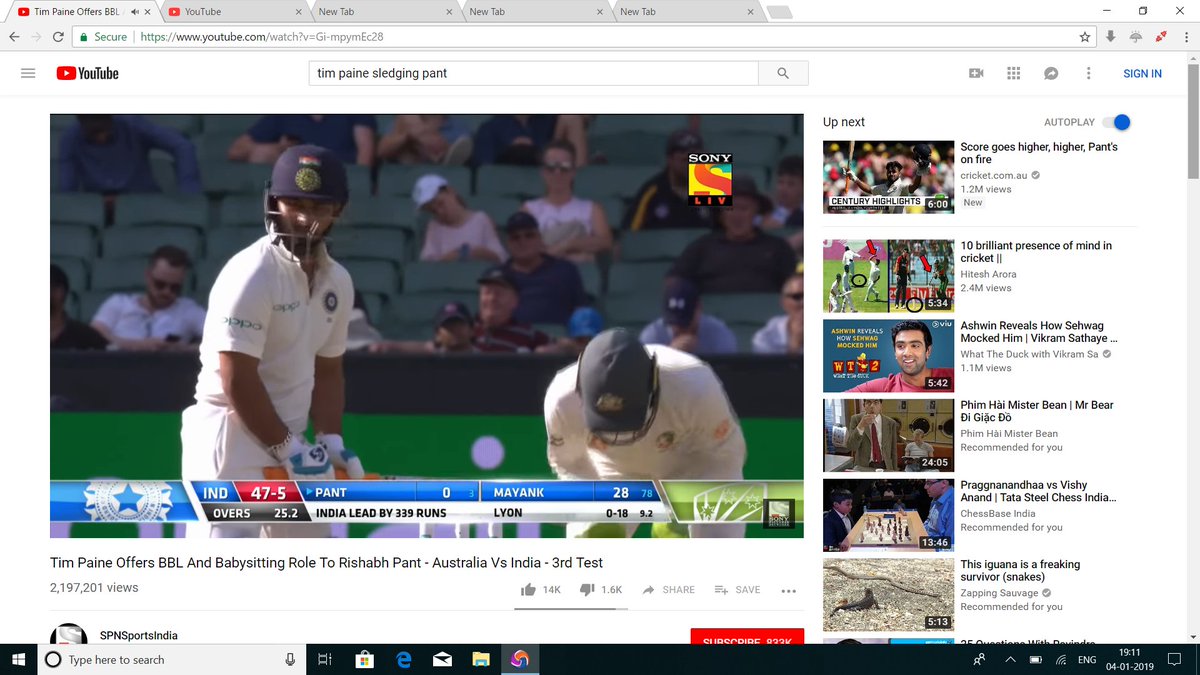The height and width of the screenshot is (675, 1200).
Task: Click the Windows 'Type here to search' box
Action: pyautogui.click(x=170, y=659)
